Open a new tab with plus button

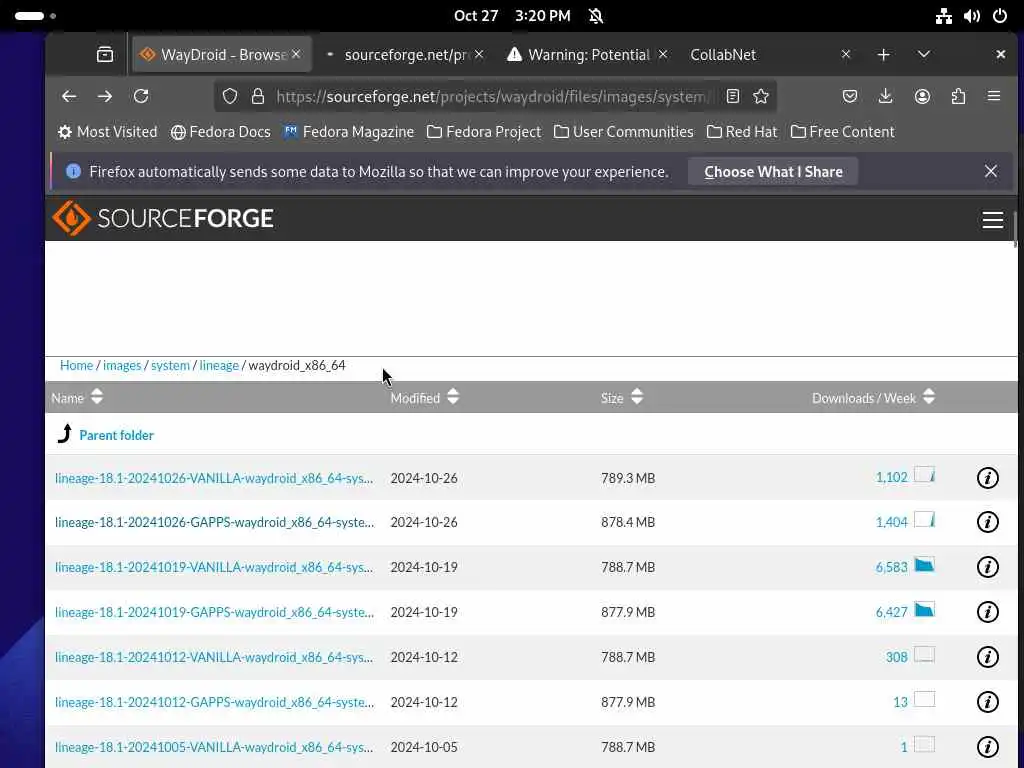pyautogui.click(x=884, y=55)
